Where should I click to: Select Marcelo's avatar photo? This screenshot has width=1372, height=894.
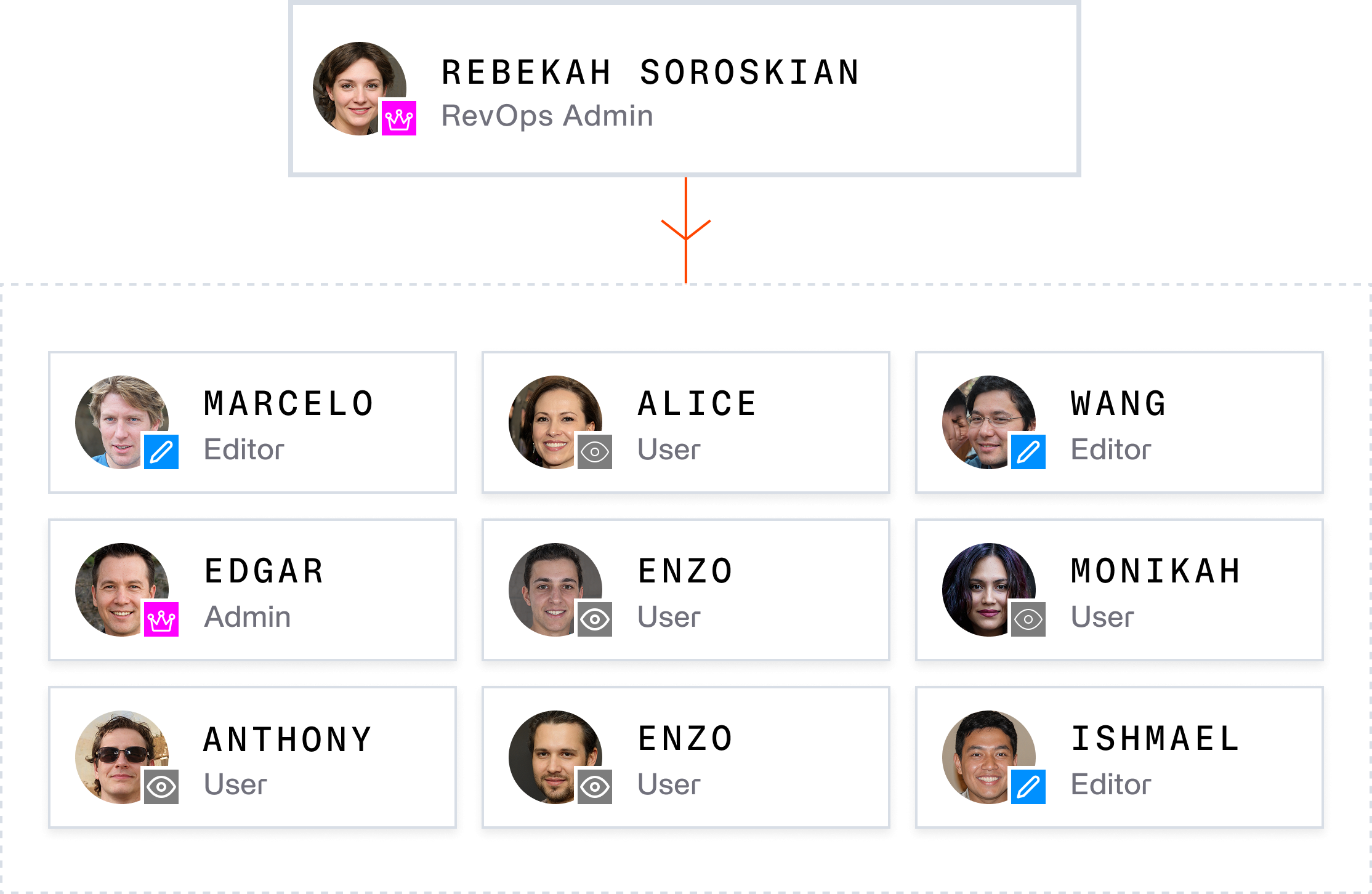[x=122, y=422]
